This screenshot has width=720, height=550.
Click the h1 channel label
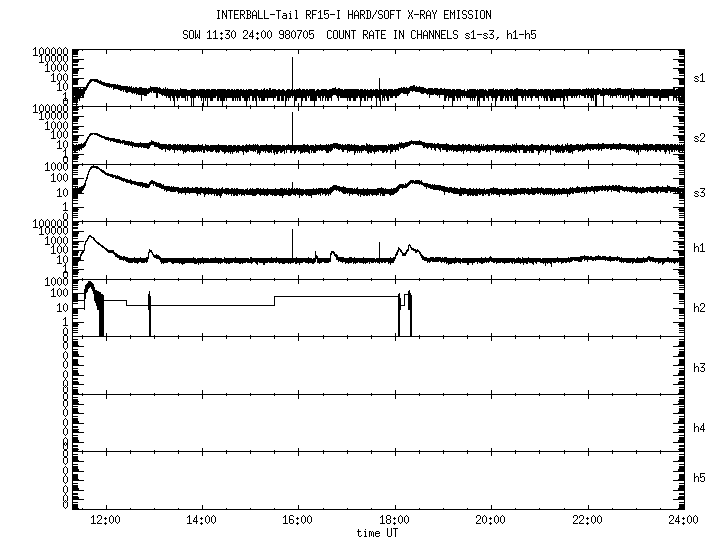click(x=700, y=248)
